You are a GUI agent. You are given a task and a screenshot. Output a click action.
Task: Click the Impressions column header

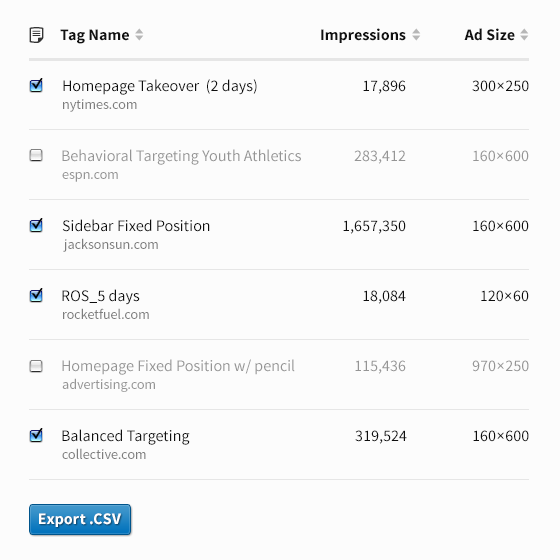click(363, 35)
